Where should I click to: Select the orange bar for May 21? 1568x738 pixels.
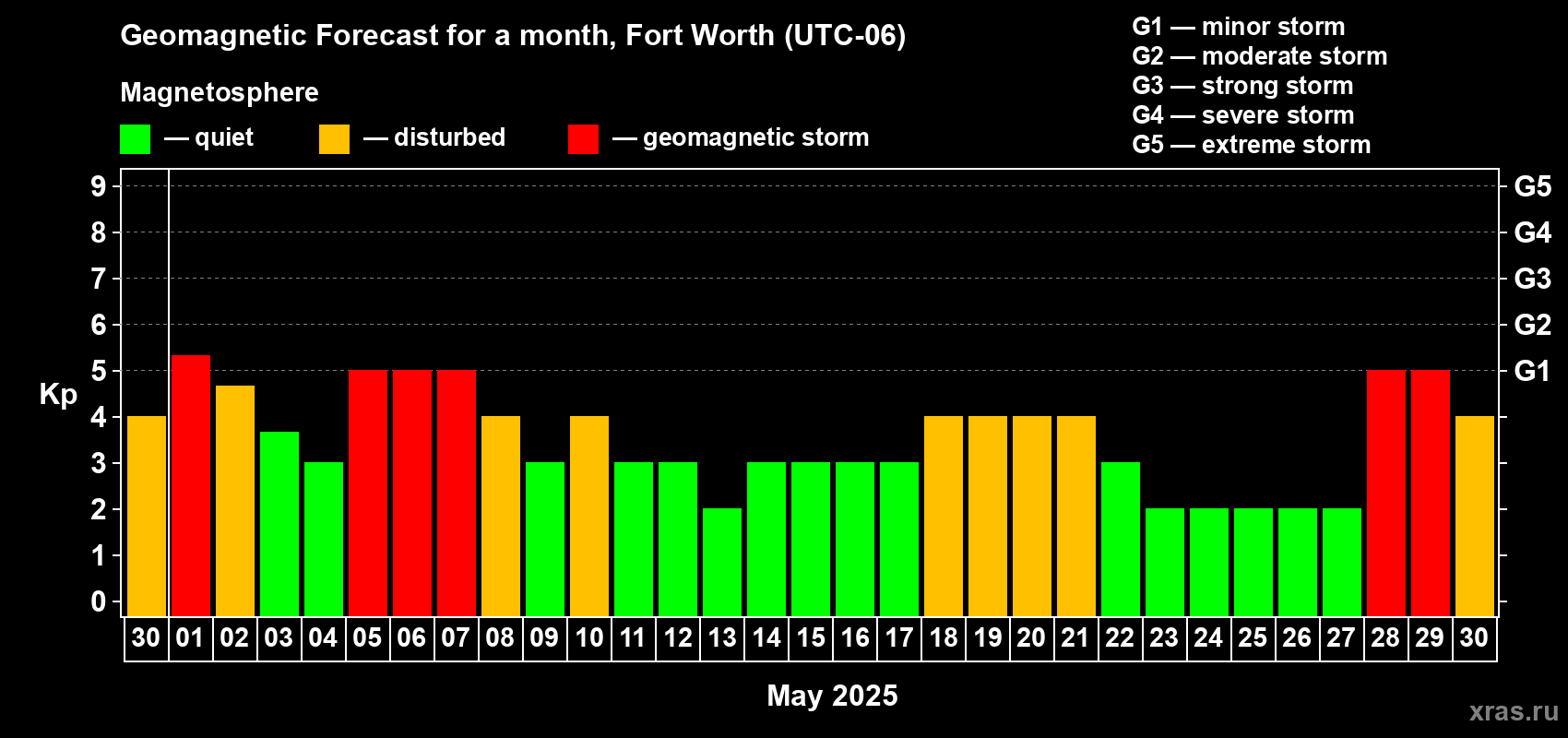[1076, 517]
